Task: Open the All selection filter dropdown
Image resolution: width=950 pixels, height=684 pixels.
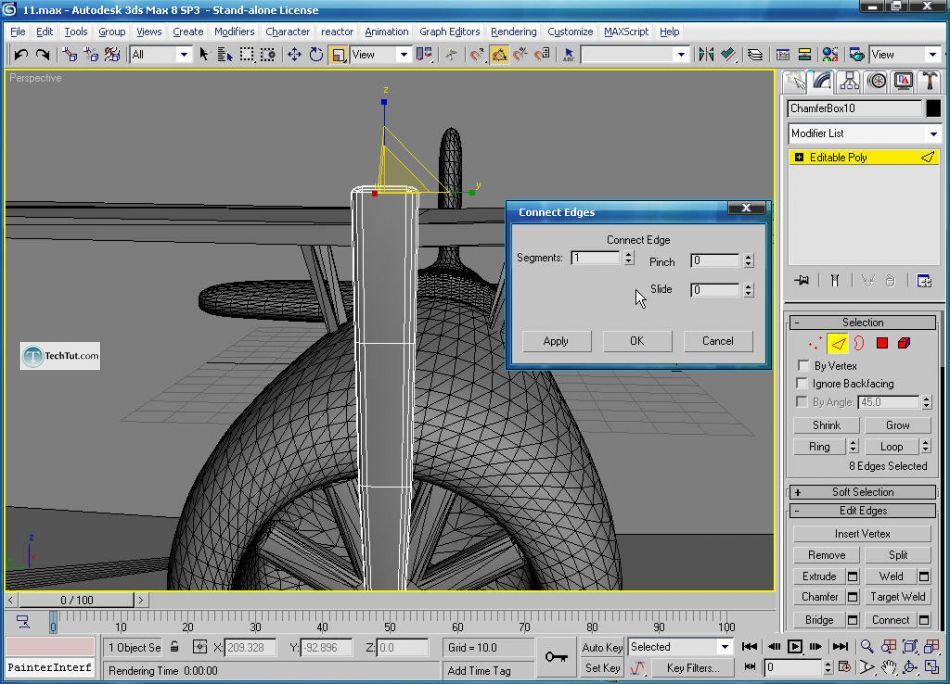Action: (160, 55)
